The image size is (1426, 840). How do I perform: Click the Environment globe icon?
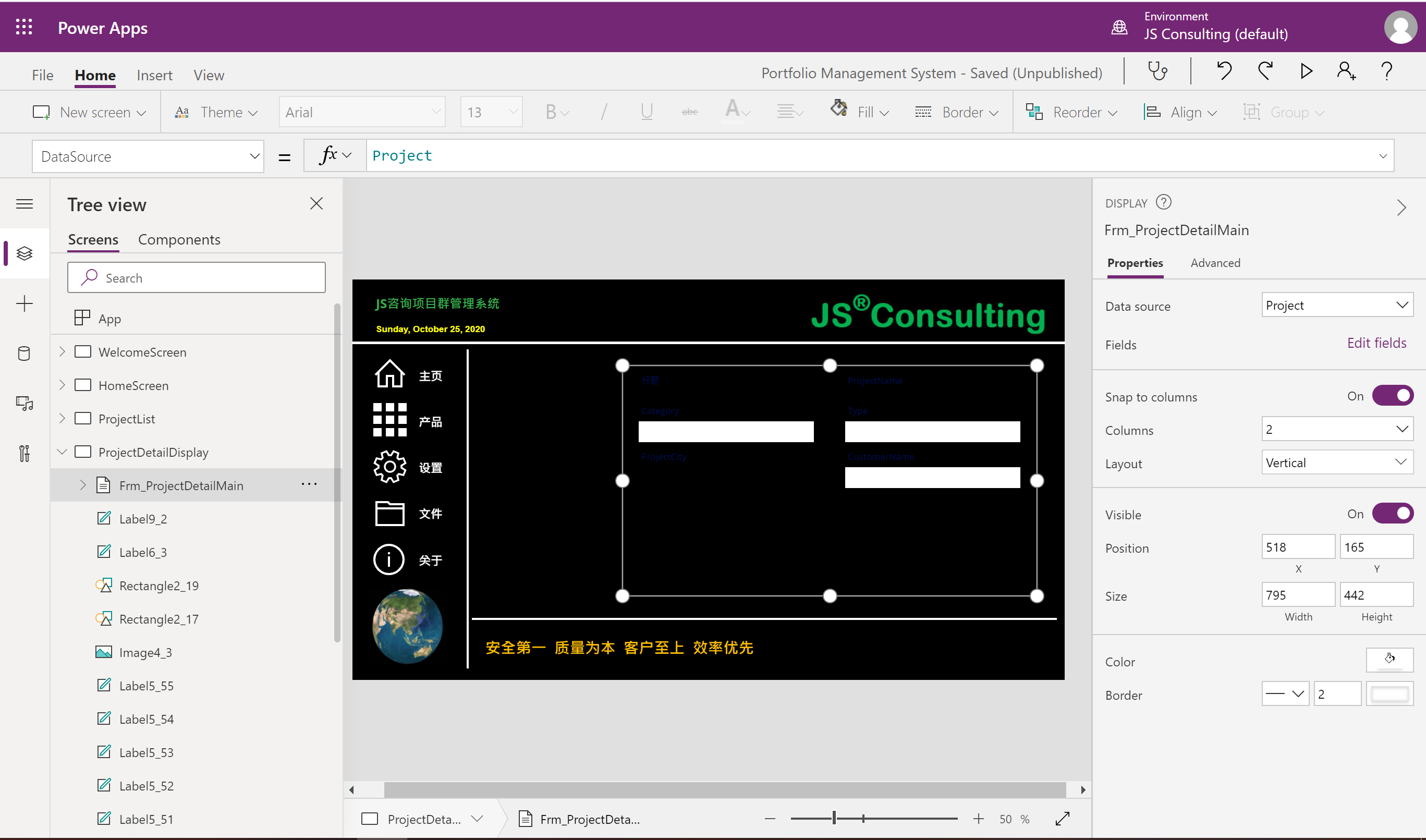coord(1119,27)
